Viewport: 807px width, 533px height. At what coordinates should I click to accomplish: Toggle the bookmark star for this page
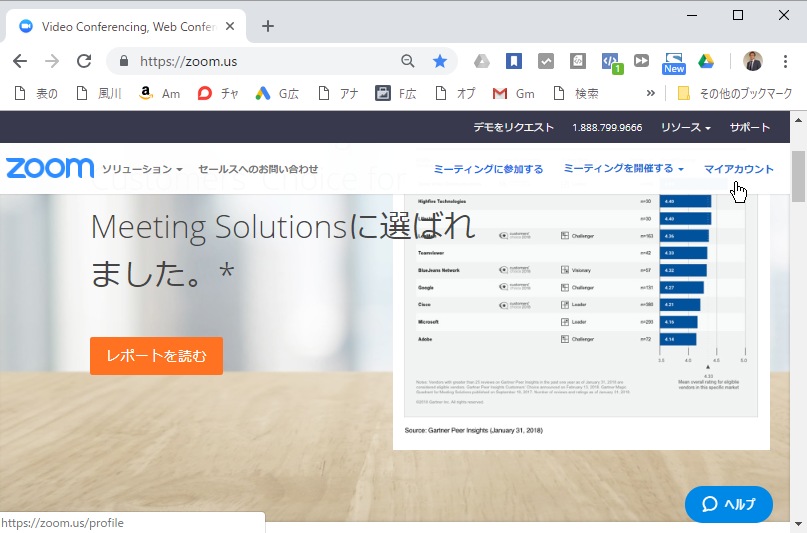click(x=440, y=61)
